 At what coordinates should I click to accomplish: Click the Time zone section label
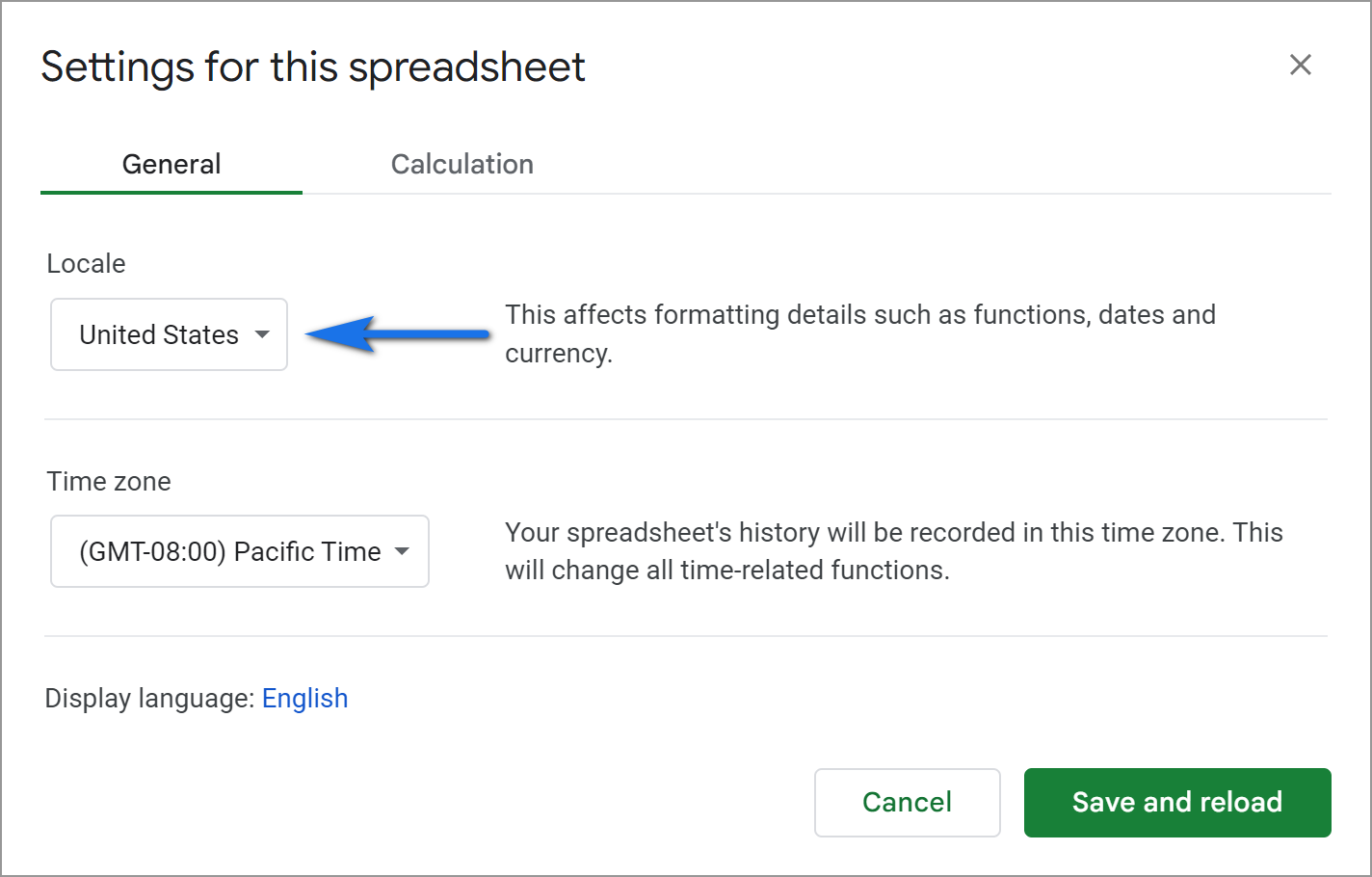click(x=108, y=481)
